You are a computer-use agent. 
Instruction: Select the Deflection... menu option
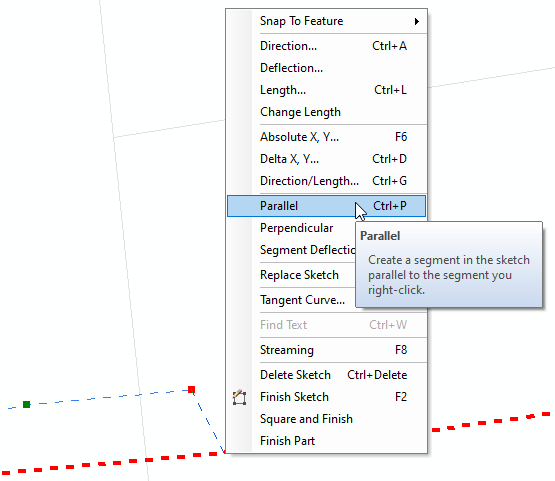tap(326, 68)
